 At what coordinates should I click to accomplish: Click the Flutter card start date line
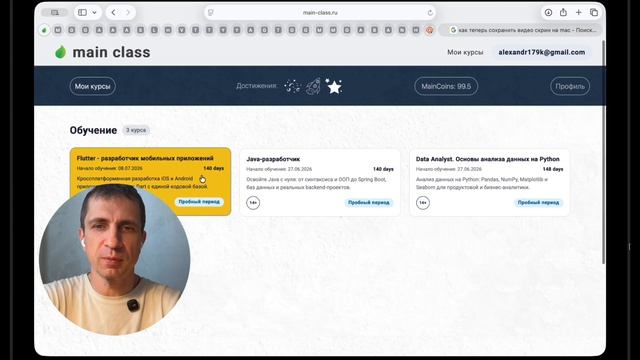tap(109, 168)
